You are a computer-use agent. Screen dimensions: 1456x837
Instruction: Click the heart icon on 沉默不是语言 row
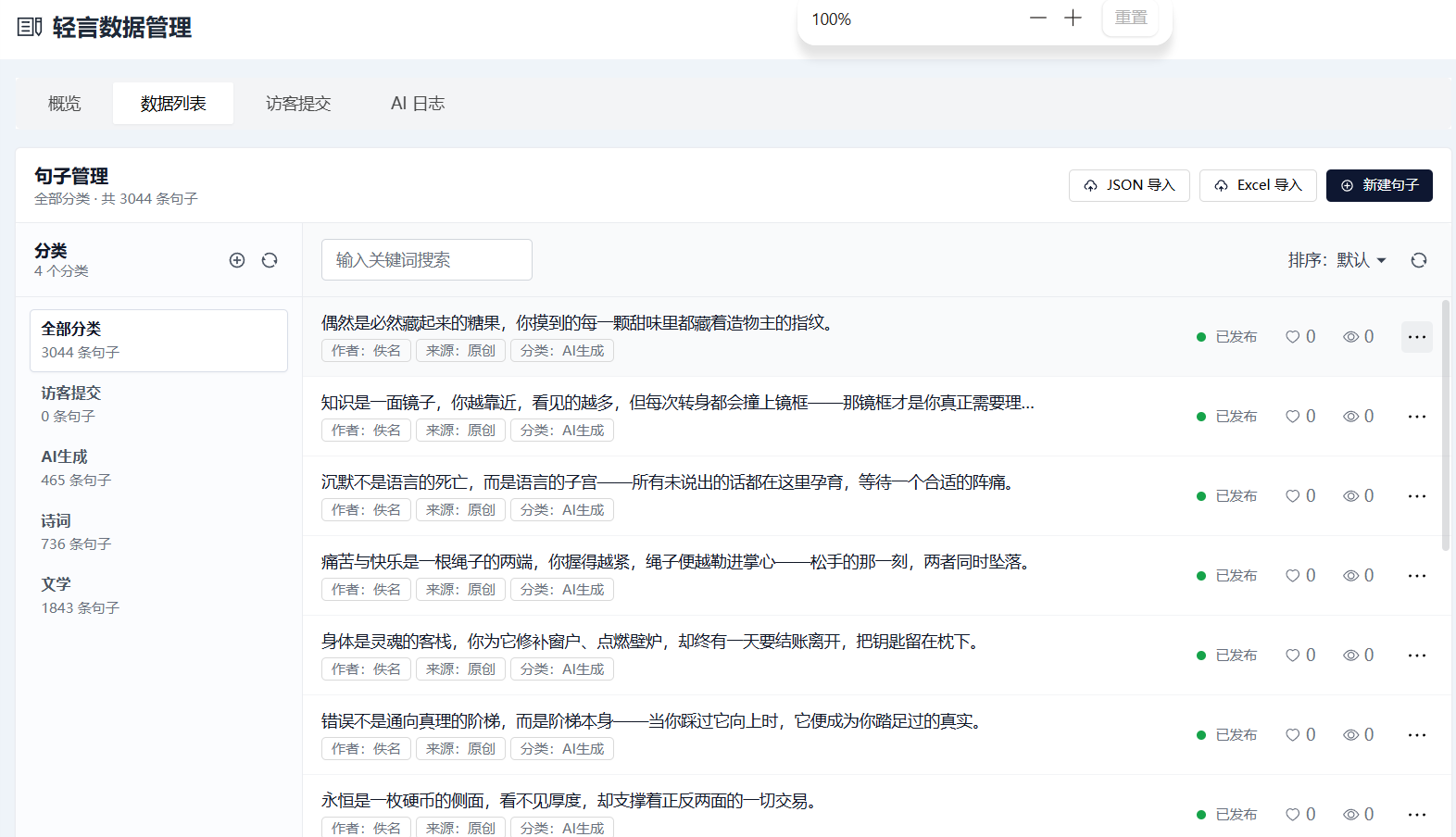pos(1293,496)
